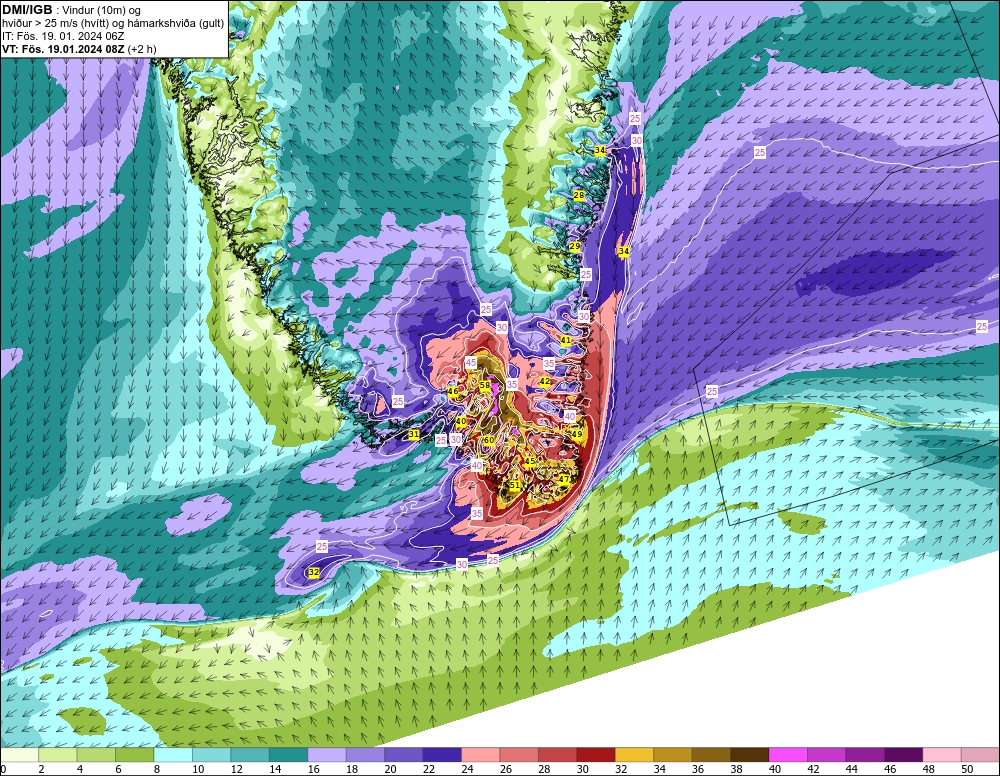Click the yellow gust label 41

(566, 340)
